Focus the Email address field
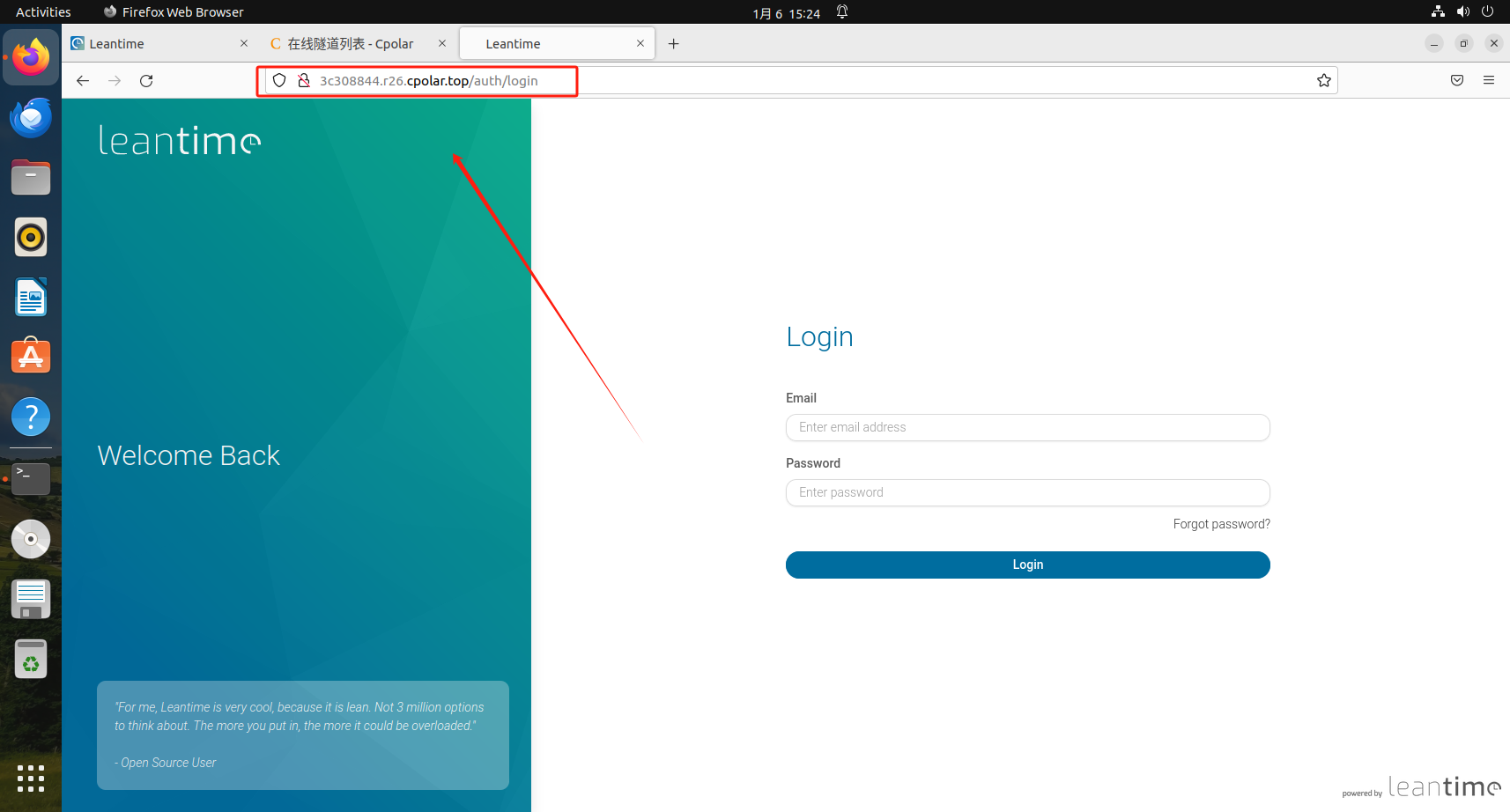The height and width of the screenshot is (812, 1510). [x=1027, y=427]
